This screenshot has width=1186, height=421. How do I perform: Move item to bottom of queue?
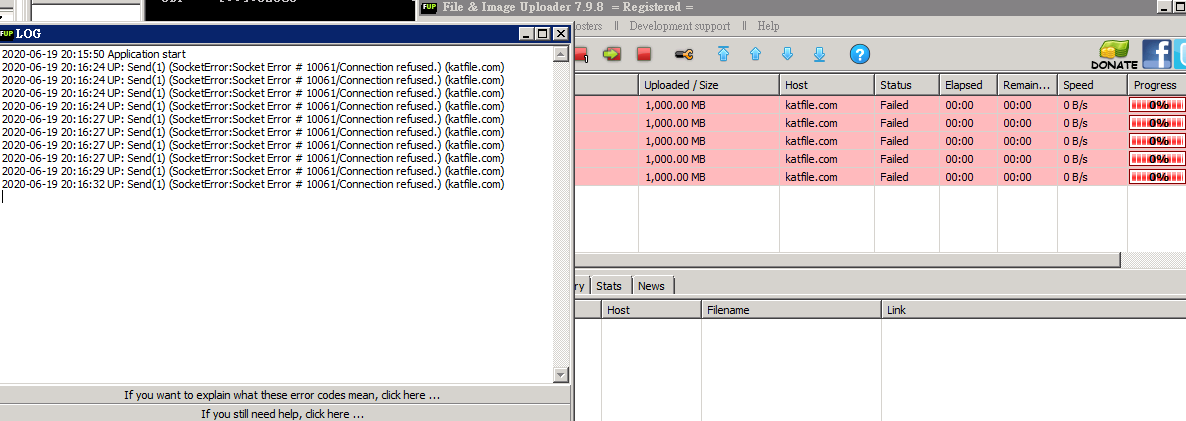pyautogui.click(x=819, y=54)
